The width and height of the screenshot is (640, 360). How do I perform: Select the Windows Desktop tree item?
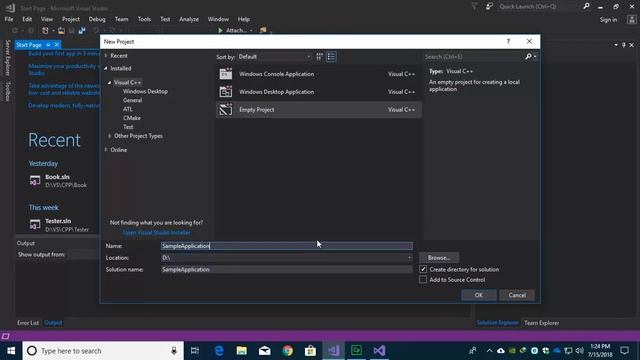point(145,91)
